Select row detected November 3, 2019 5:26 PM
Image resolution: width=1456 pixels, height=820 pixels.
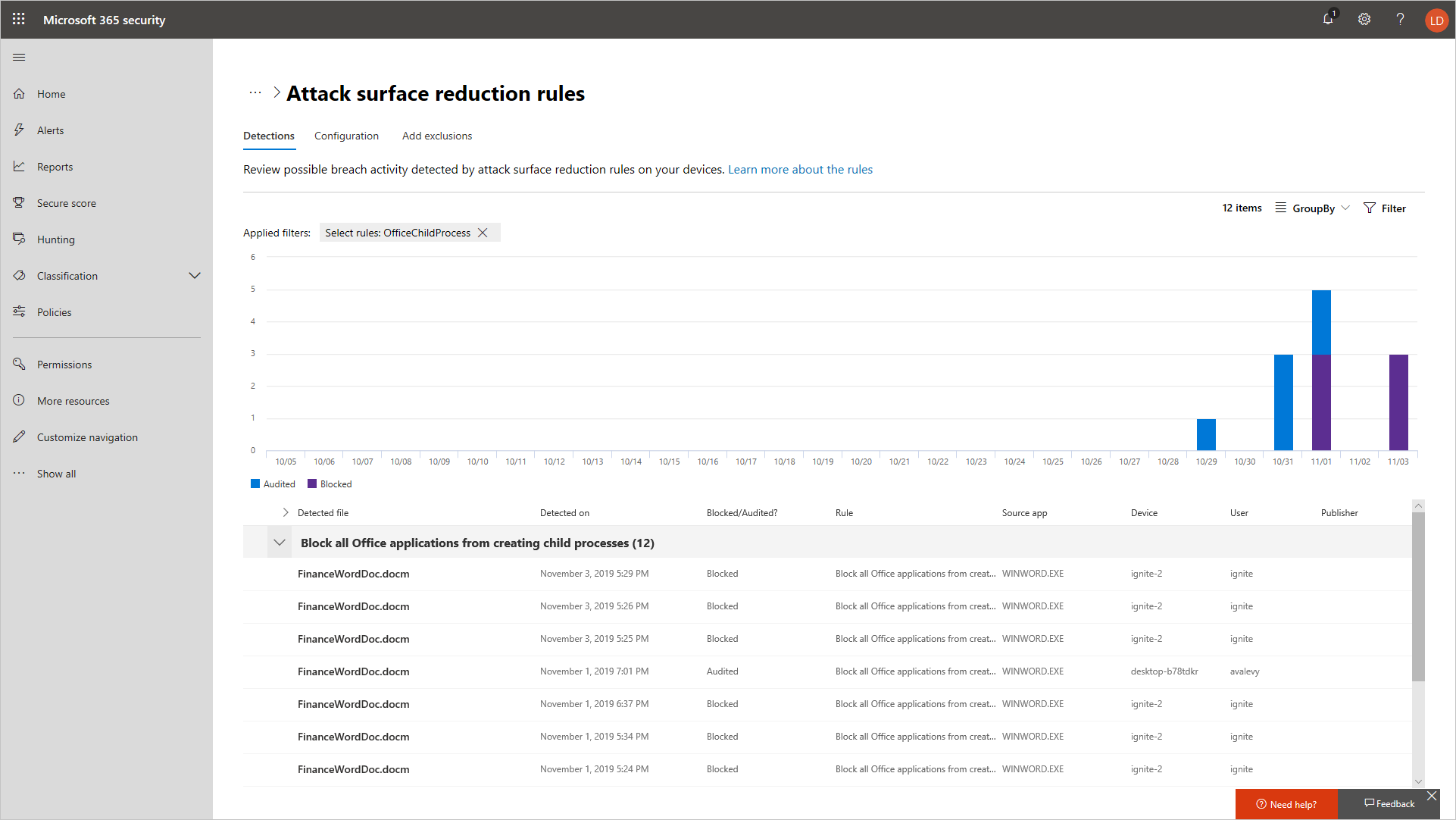(827, 606)
